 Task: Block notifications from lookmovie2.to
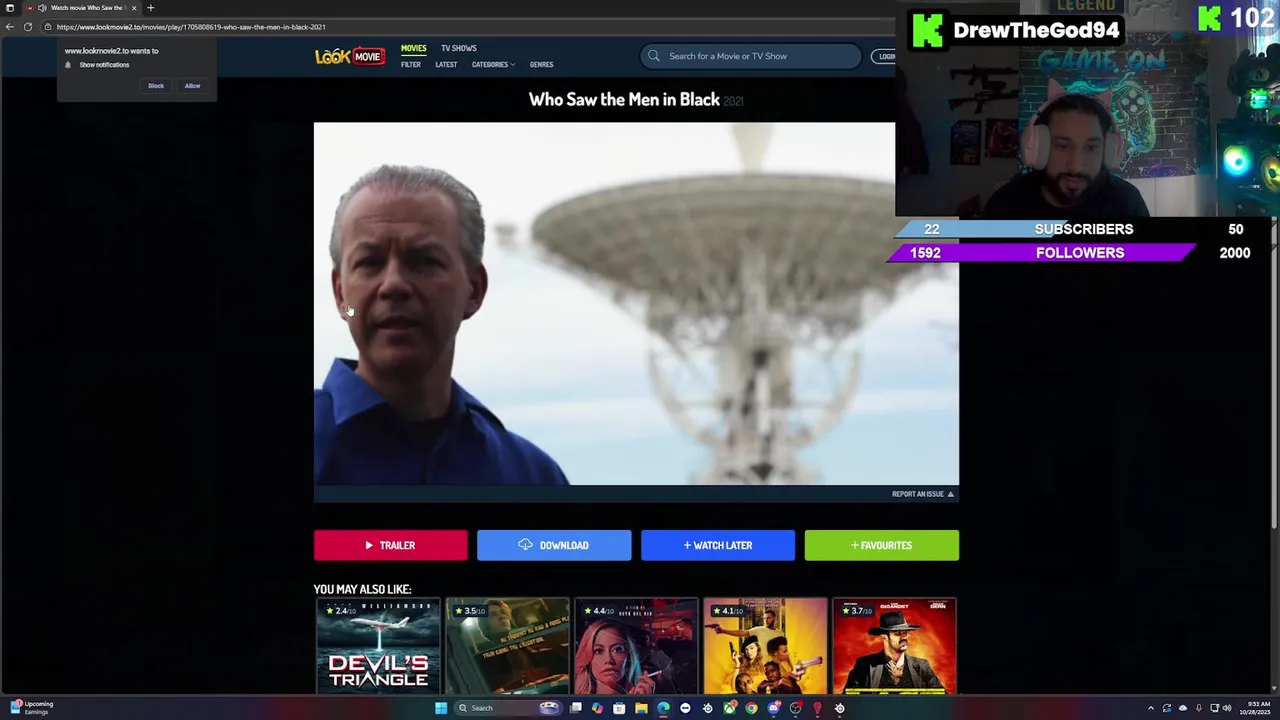[x=156, y=86]
